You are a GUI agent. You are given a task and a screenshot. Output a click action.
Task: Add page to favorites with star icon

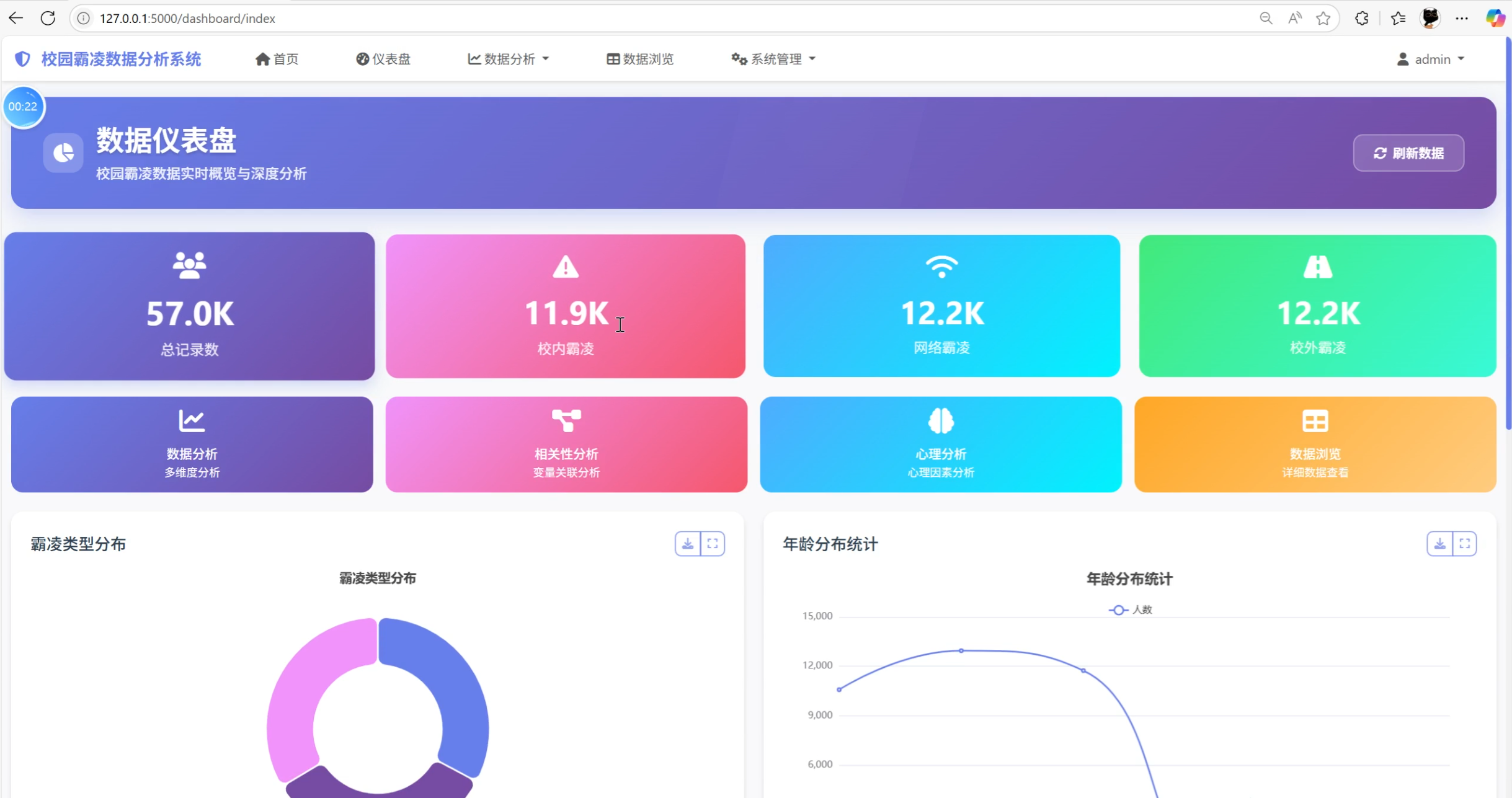1323,18
